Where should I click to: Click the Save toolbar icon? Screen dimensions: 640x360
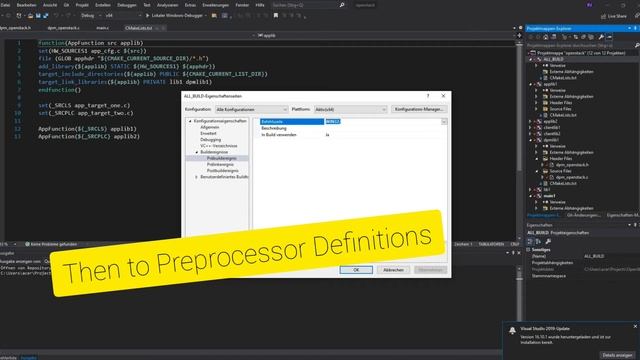pyautogui.click(x=38, y=16)
